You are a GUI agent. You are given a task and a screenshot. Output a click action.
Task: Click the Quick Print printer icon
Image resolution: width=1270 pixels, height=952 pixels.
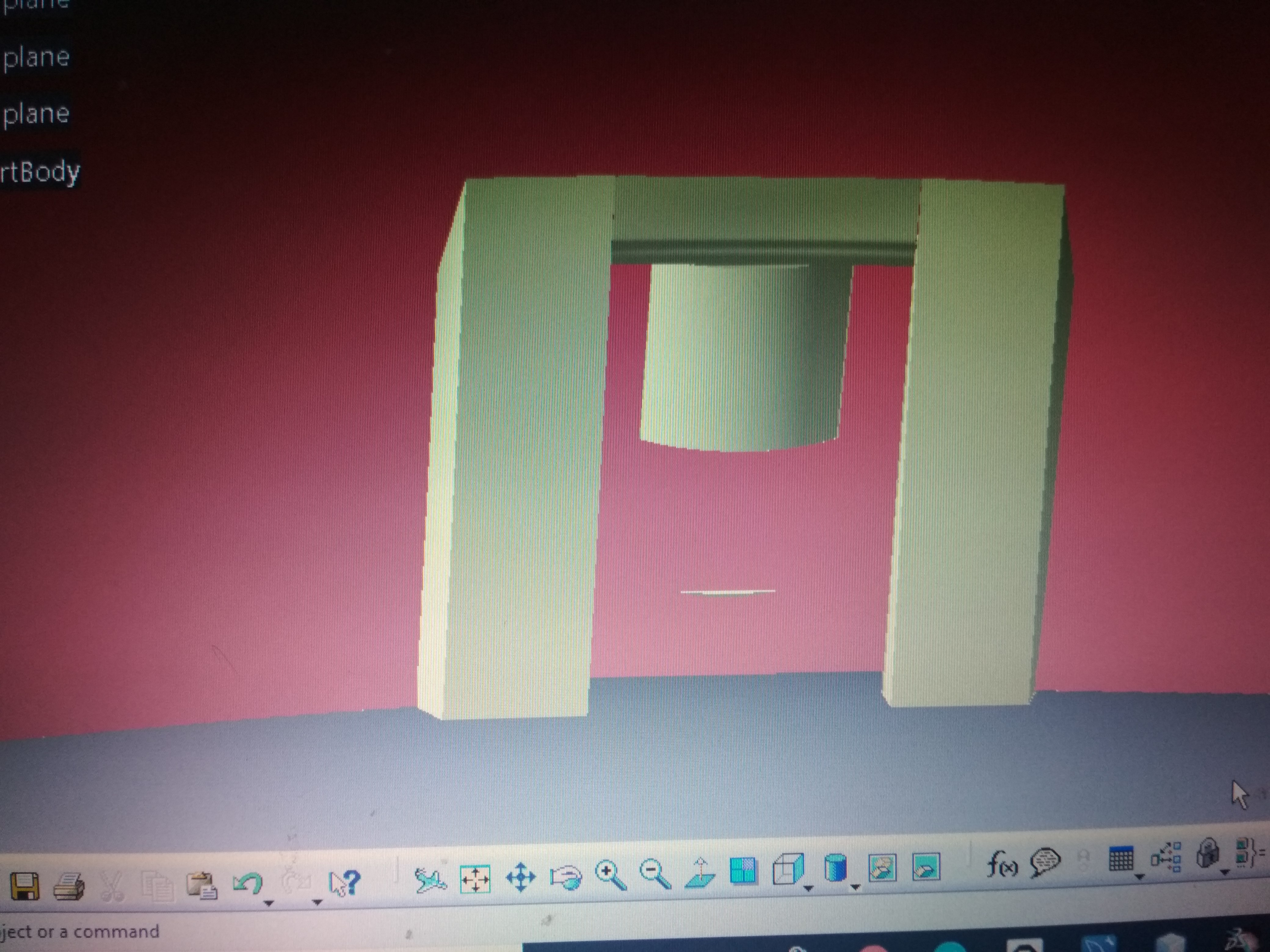[x=69, y=887]
